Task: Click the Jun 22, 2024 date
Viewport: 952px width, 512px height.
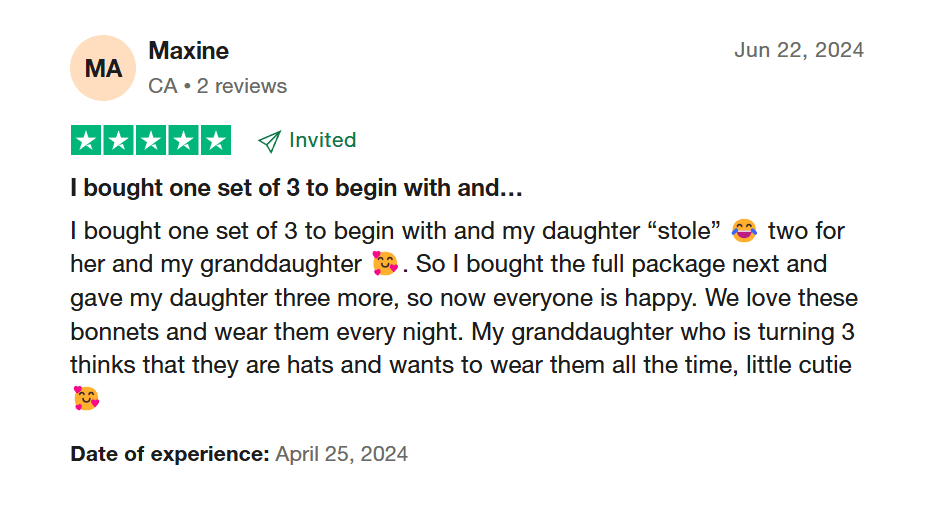Action: (x=799, y=50)
